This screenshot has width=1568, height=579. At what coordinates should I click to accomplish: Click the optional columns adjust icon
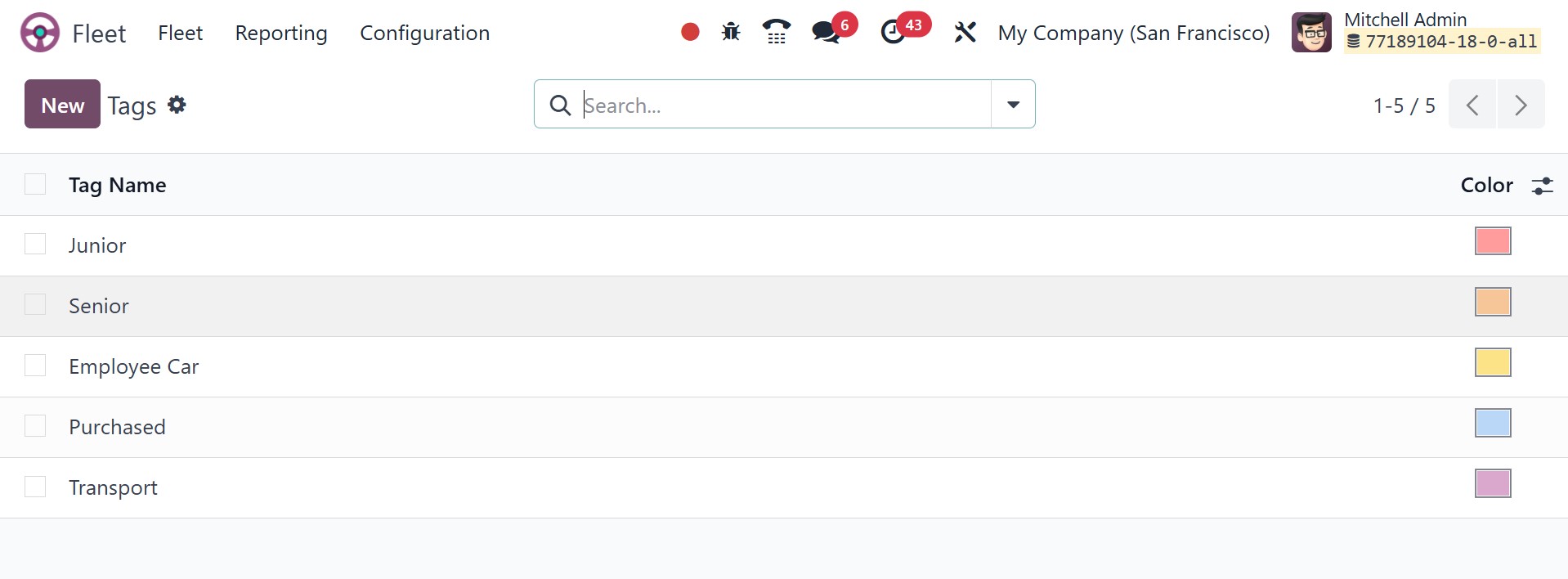(x=1542, y=186)
